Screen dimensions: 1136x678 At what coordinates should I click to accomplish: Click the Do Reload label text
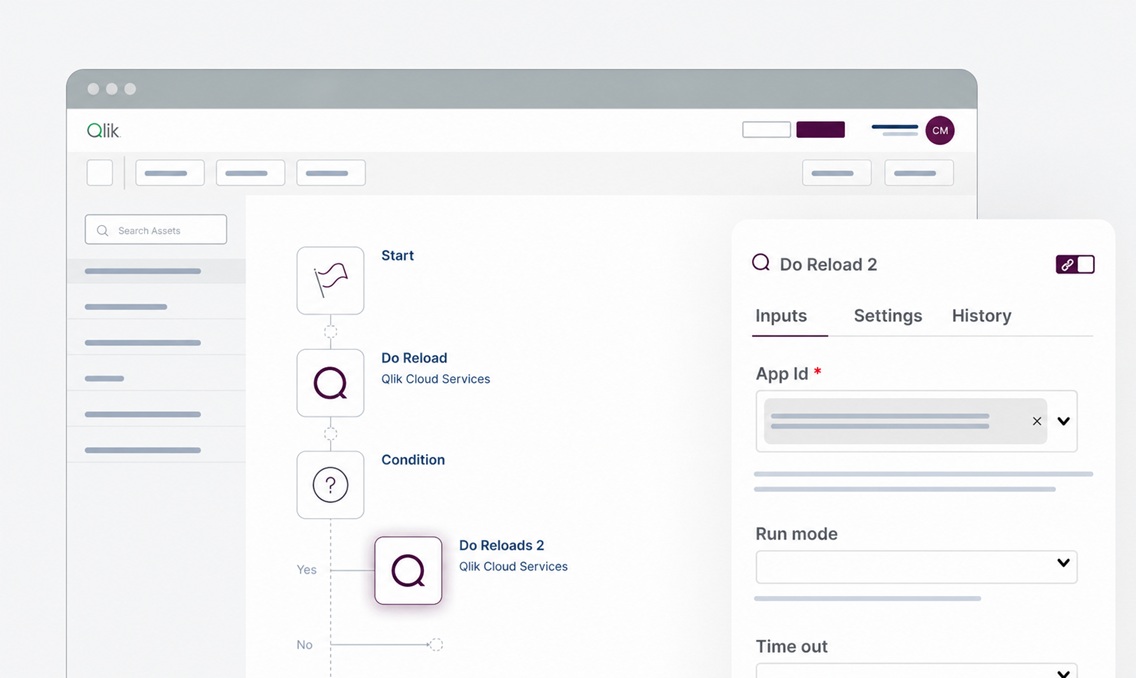pyautogui.click(x=414, y=358)
